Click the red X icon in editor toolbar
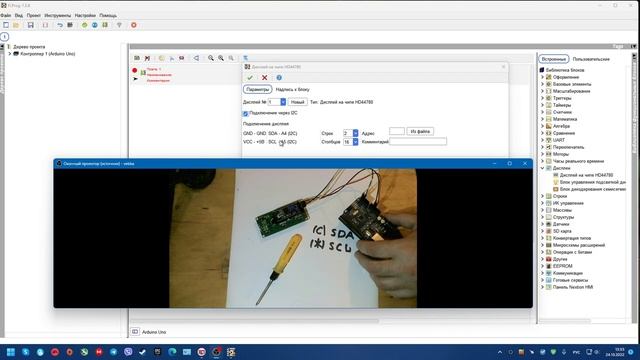 click(147, 58)
